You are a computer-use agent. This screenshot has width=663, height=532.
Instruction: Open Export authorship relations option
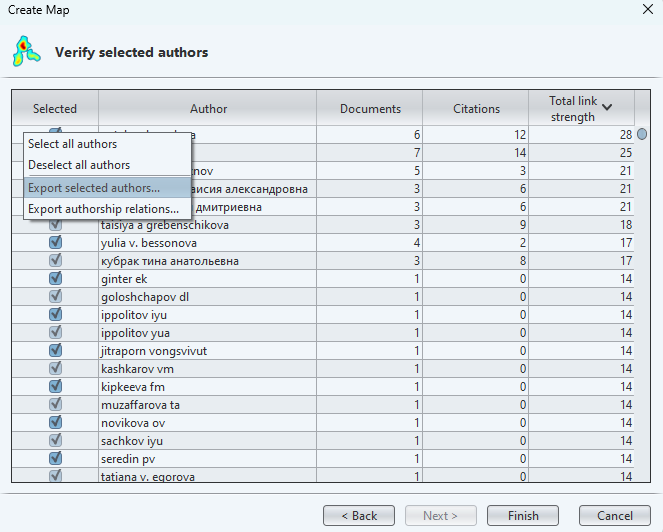click(103, 209)
